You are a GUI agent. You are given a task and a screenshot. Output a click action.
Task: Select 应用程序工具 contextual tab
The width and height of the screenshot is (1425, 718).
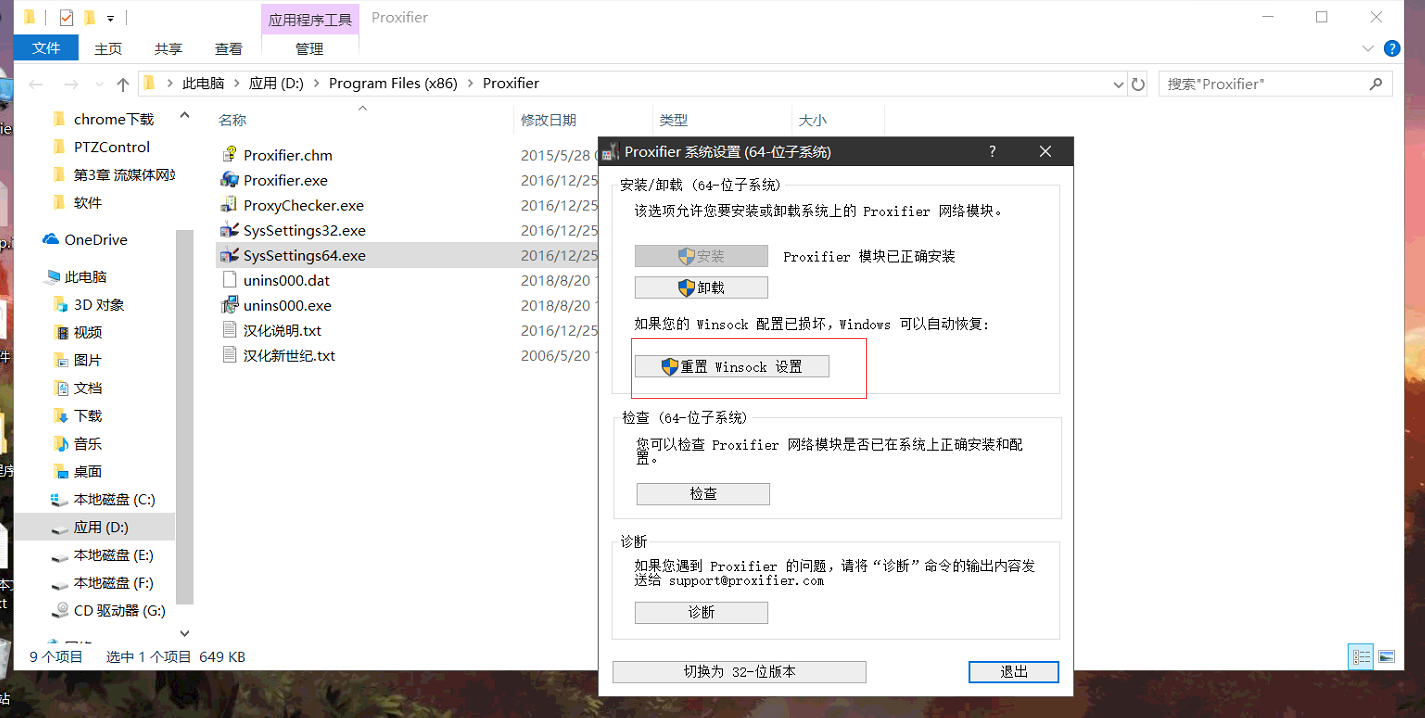pos(309,19)
